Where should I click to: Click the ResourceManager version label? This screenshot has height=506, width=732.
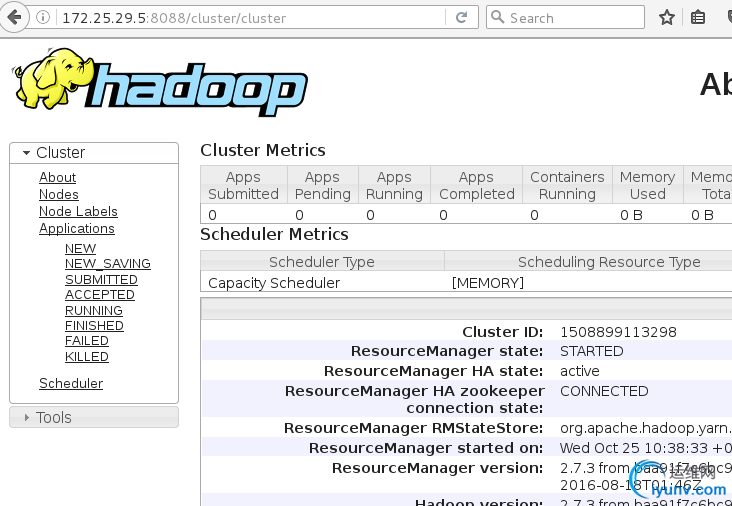tap(438, 468)
